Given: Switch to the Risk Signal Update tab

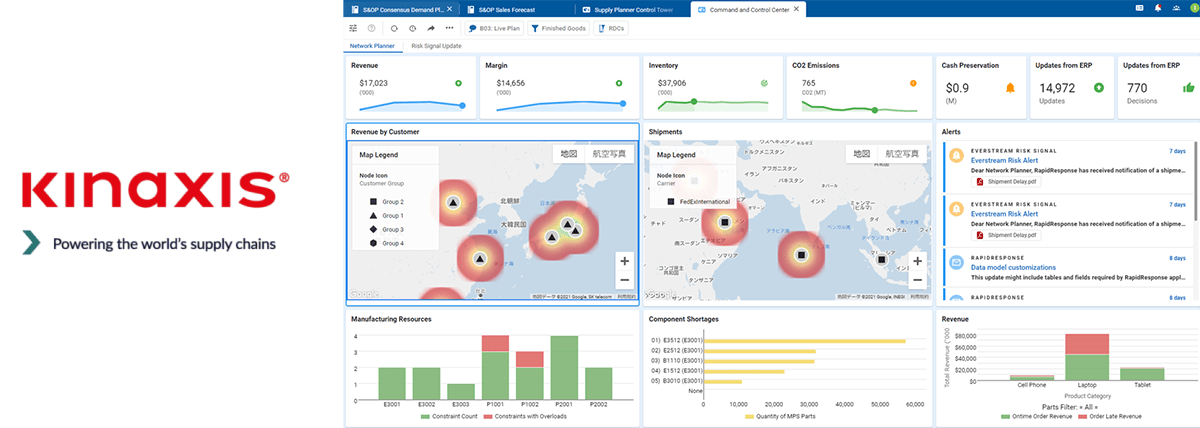Looking at the screenshot, I should click(x=437, y=46).
